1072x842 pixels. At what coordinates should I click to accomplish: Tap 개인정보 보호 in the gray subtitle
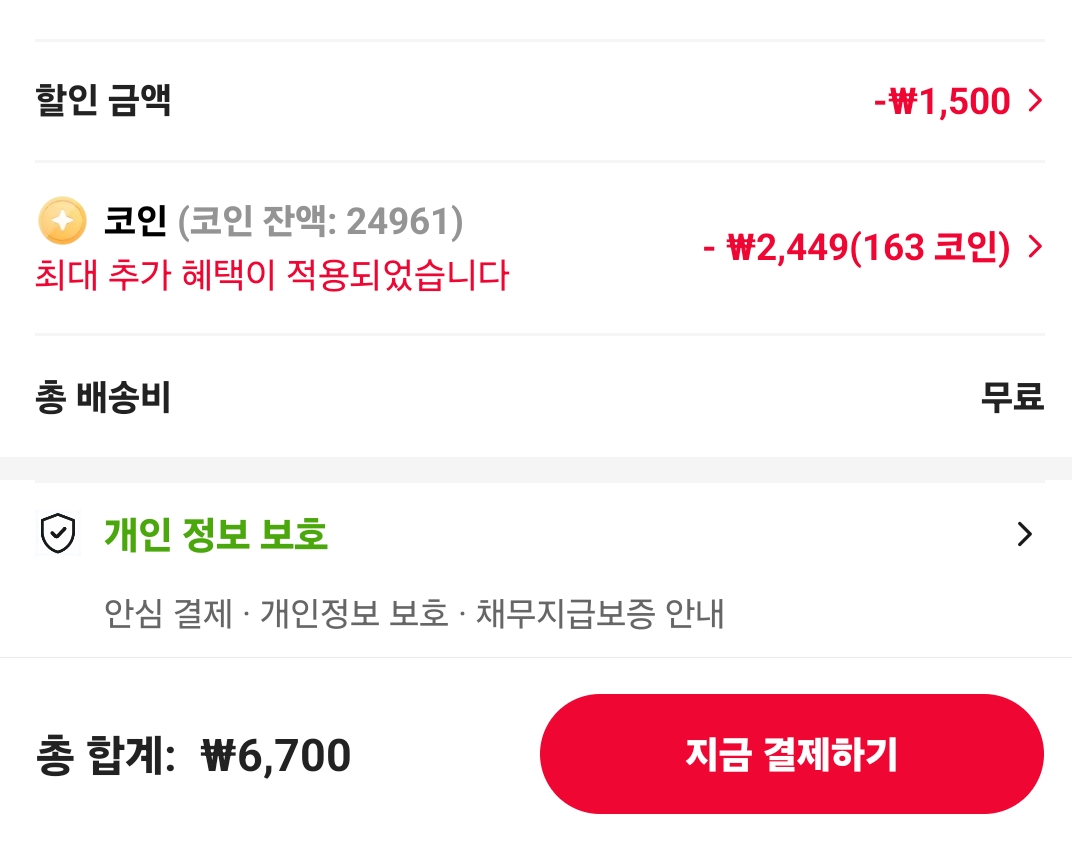[354, 613]
